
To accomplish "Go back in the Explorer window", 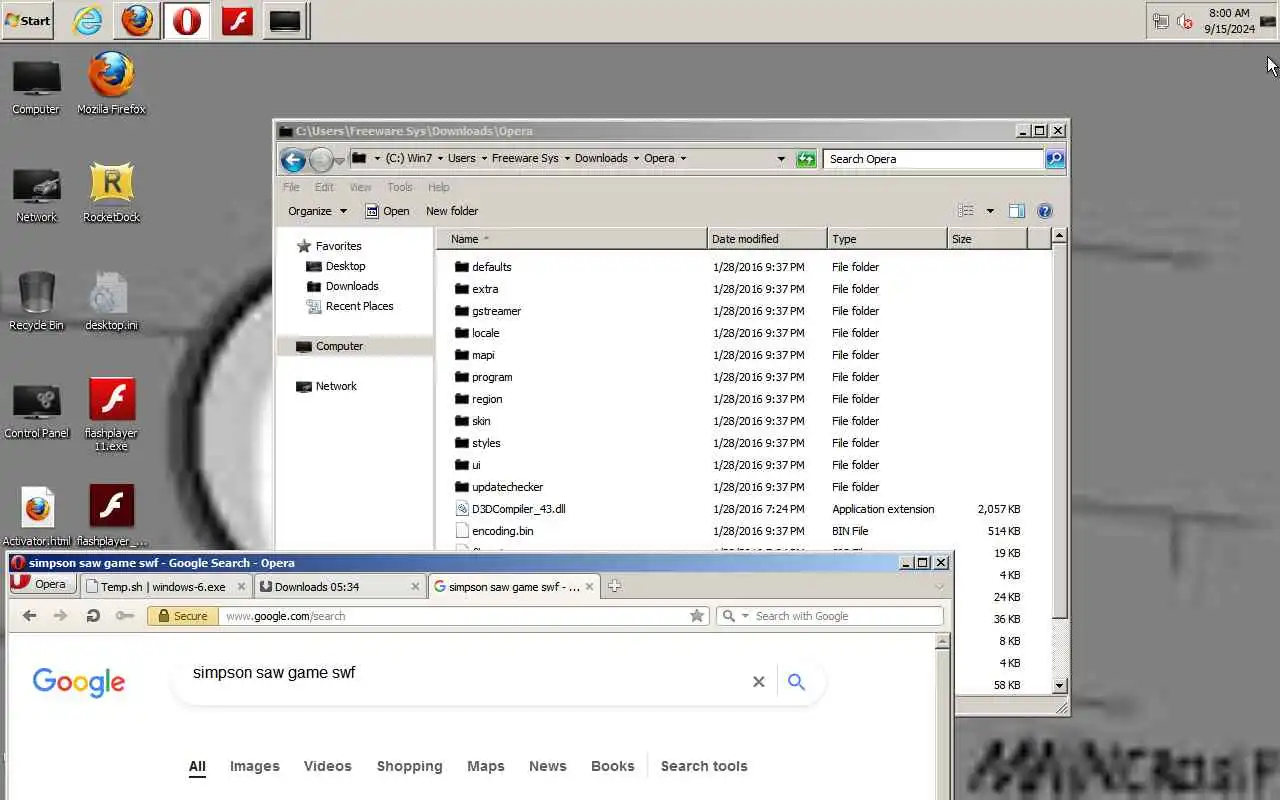I will coord(293,159).
